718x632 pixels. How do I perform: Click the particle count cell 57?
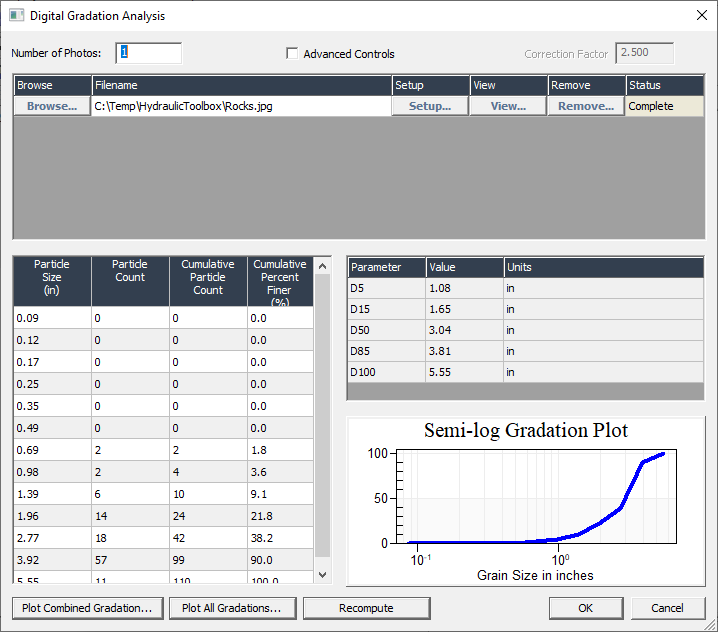pyautogui.click(x=130, y=560)
